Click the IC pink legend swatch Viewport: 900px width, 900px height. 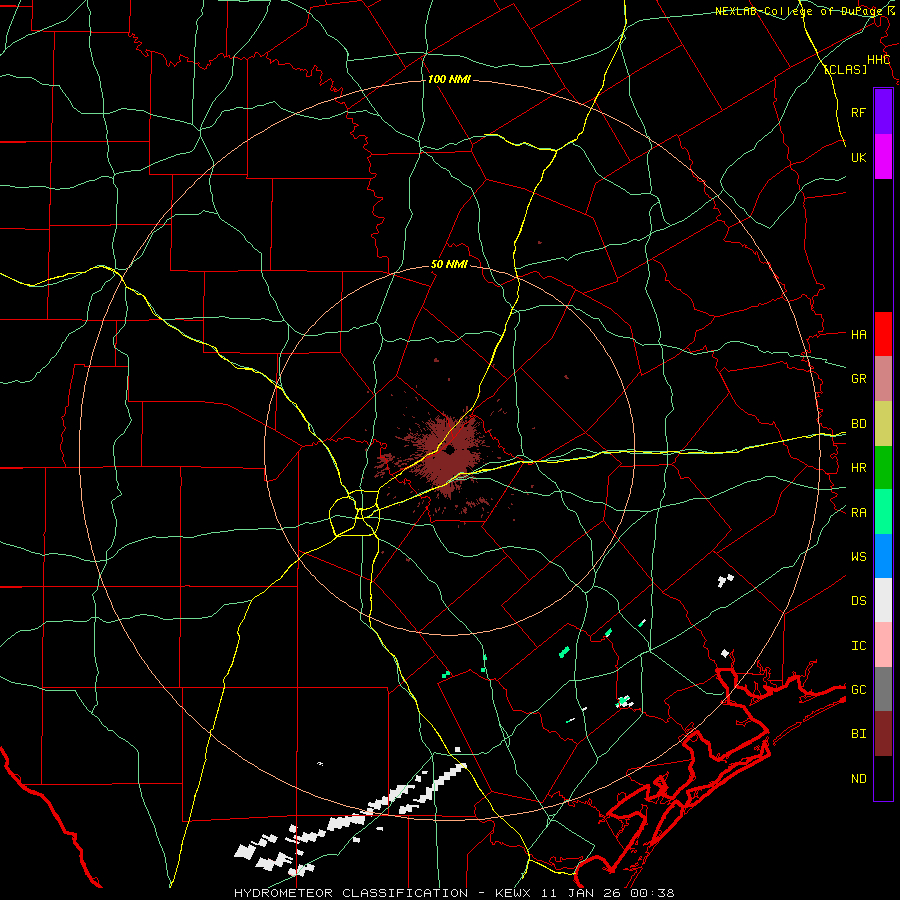click(883, 645)
